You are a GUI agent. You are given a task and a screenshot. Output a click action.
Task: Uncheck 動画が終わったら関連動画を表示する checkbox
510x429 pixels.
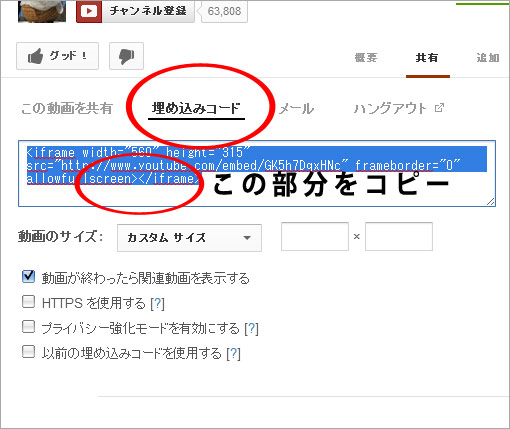pos(28,276)
